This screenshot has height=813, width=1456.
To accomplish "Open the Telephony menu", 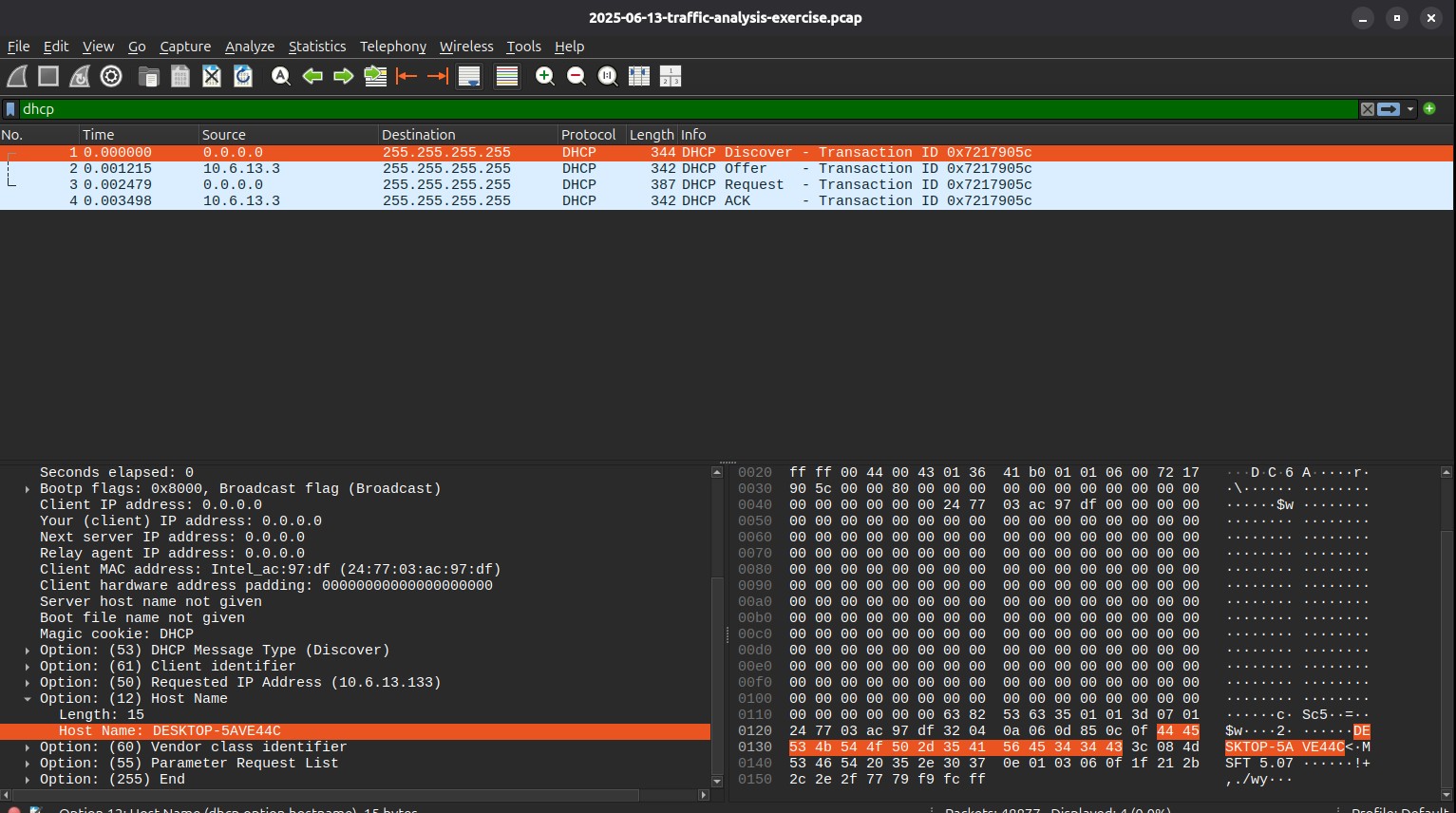I will click(393, 47).
